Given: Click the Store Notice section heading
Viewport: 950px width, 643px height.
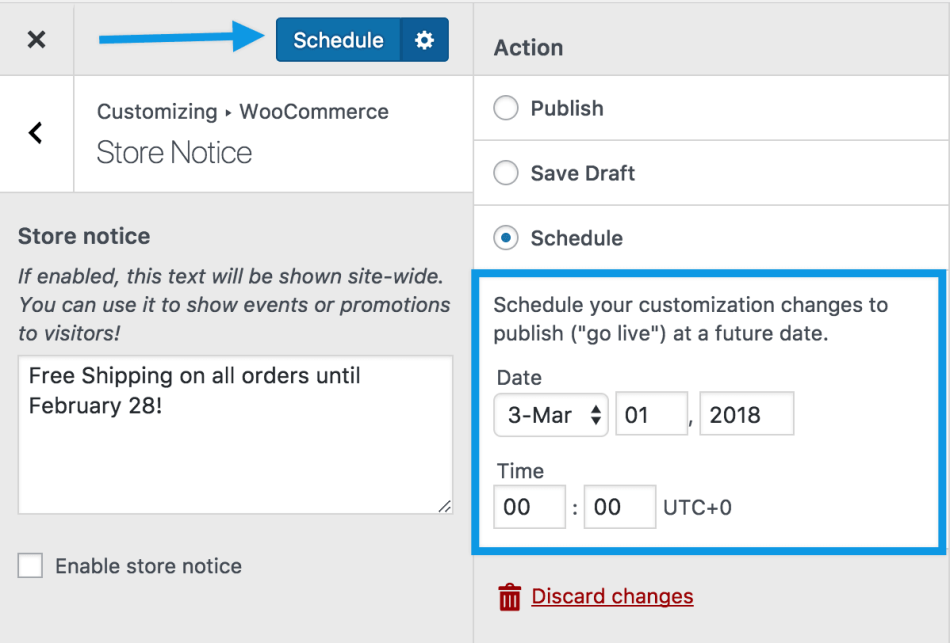Looking at the screenshot, I should 174,153.
